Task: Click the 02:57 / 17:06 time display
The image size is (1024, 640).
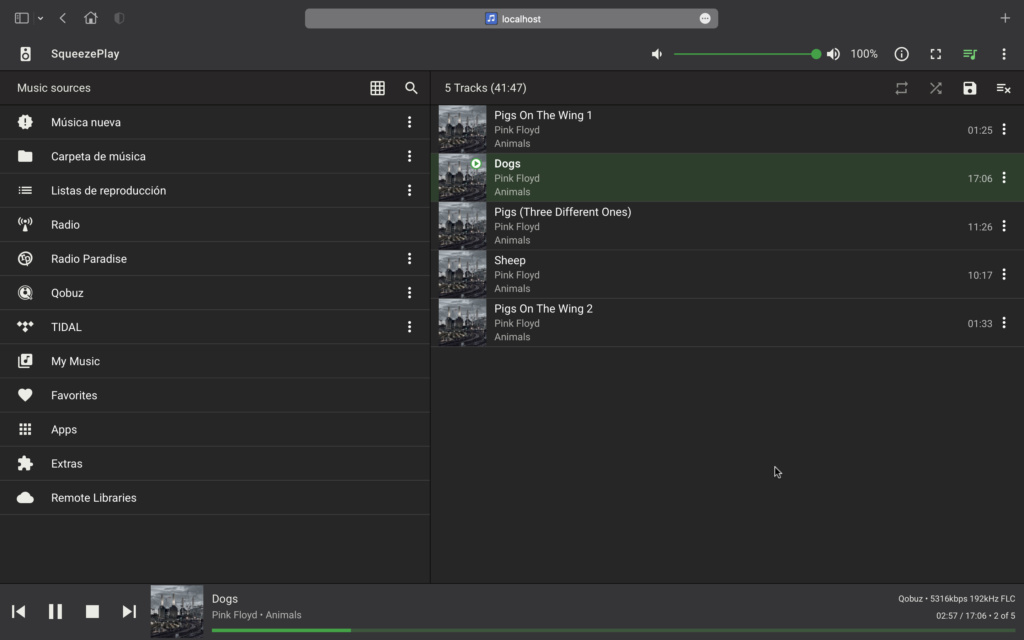Action: point(961,616)
